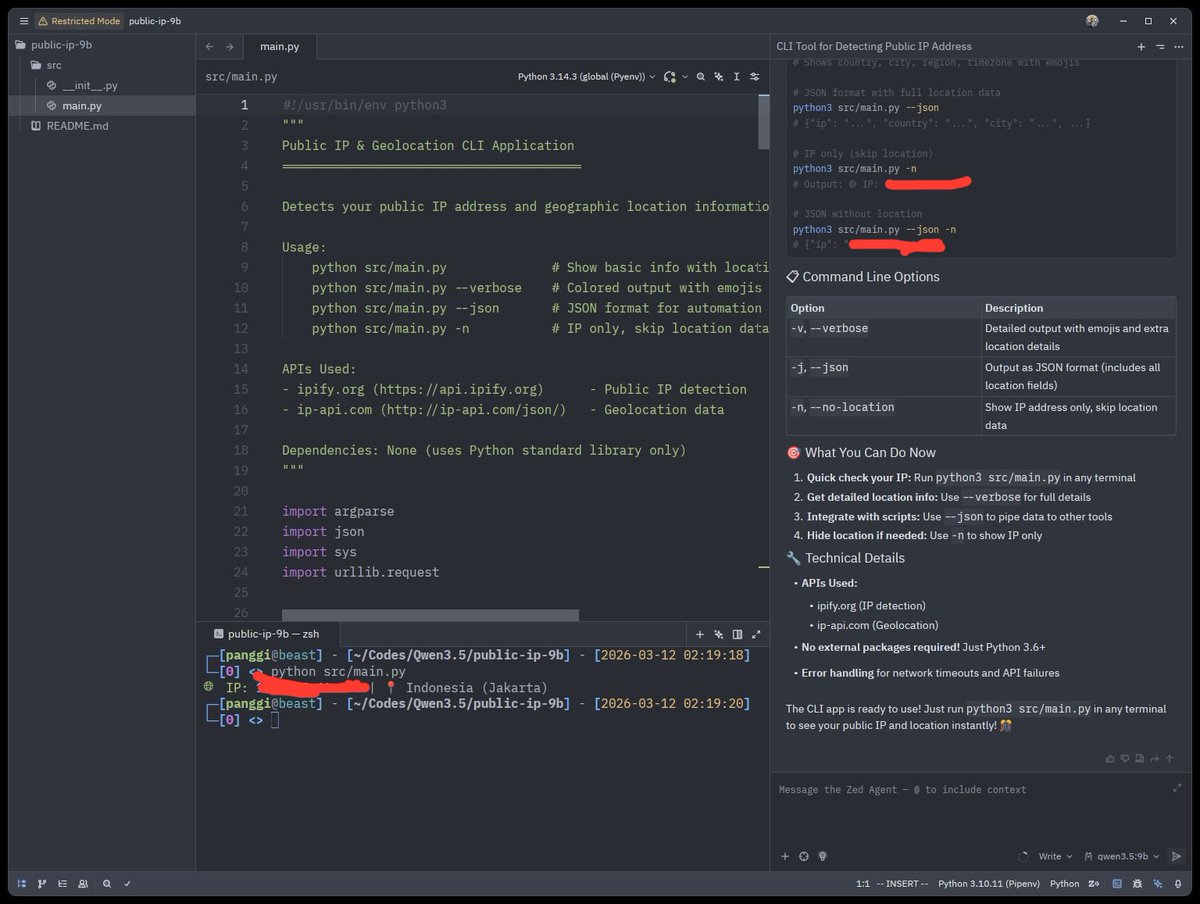Image resolution: width=1200 pixels, height=904 pixels.
Task: Add context with plus in message box
Action: coord(785,856)
